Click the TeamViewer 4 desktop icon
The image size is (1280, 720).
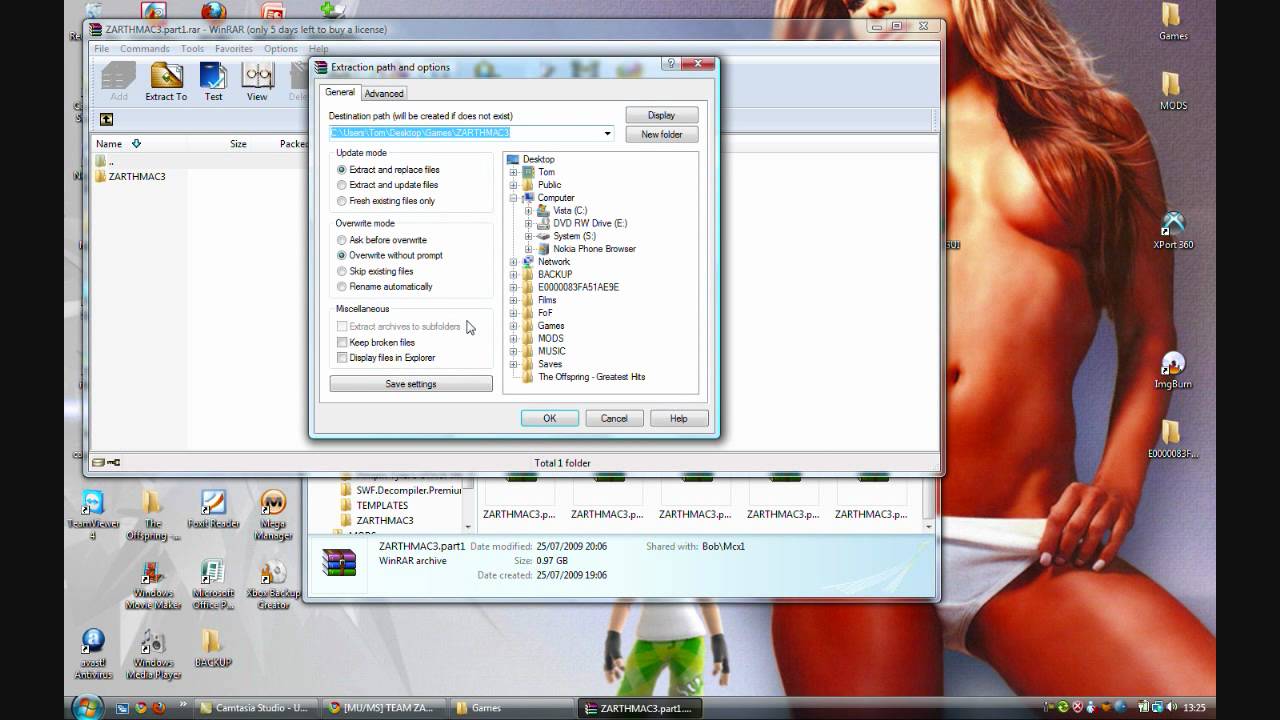(x=93, y=516)
